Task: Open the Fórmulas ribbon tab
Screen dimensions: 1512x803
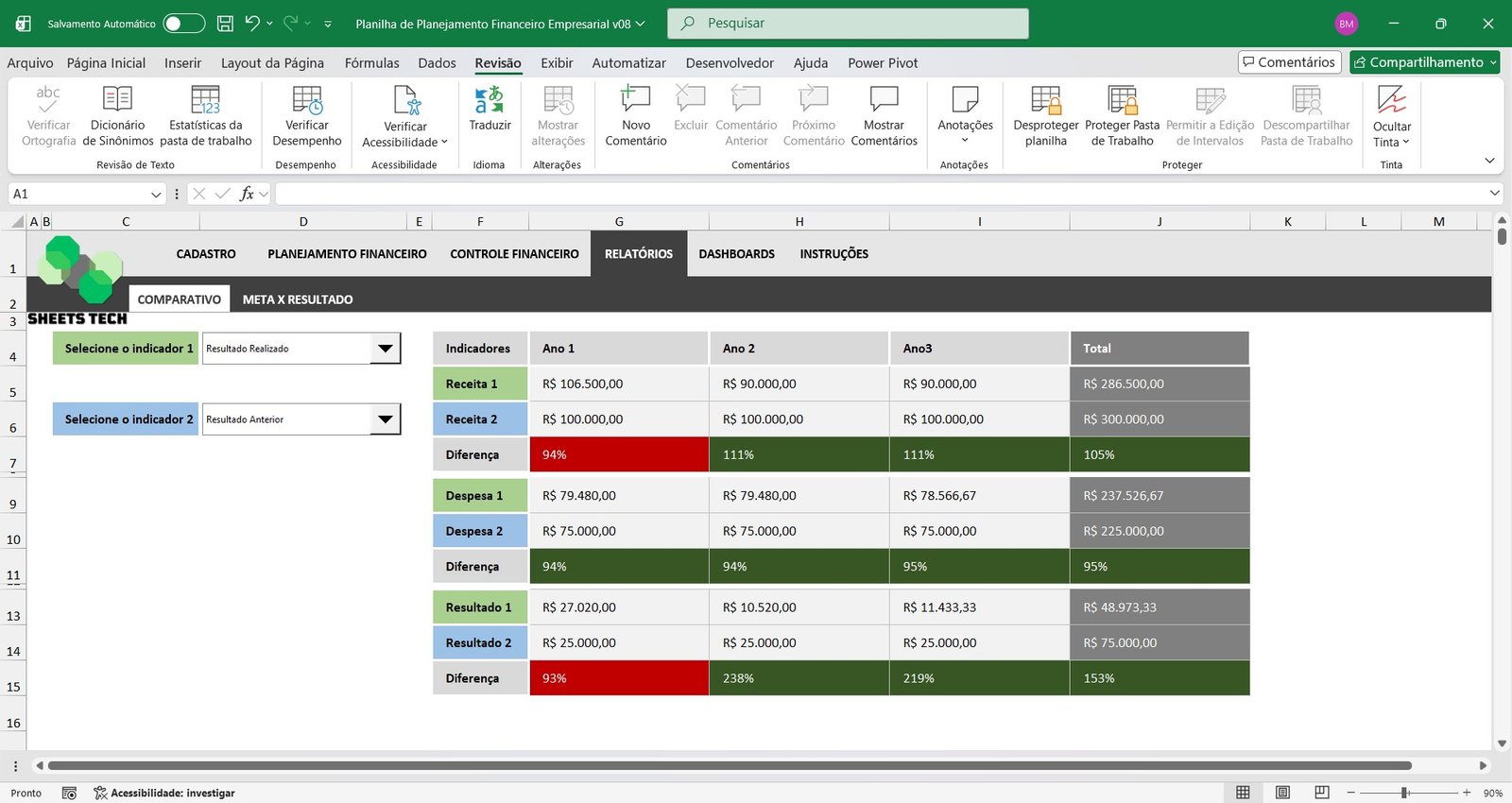Action: point(371,63)
